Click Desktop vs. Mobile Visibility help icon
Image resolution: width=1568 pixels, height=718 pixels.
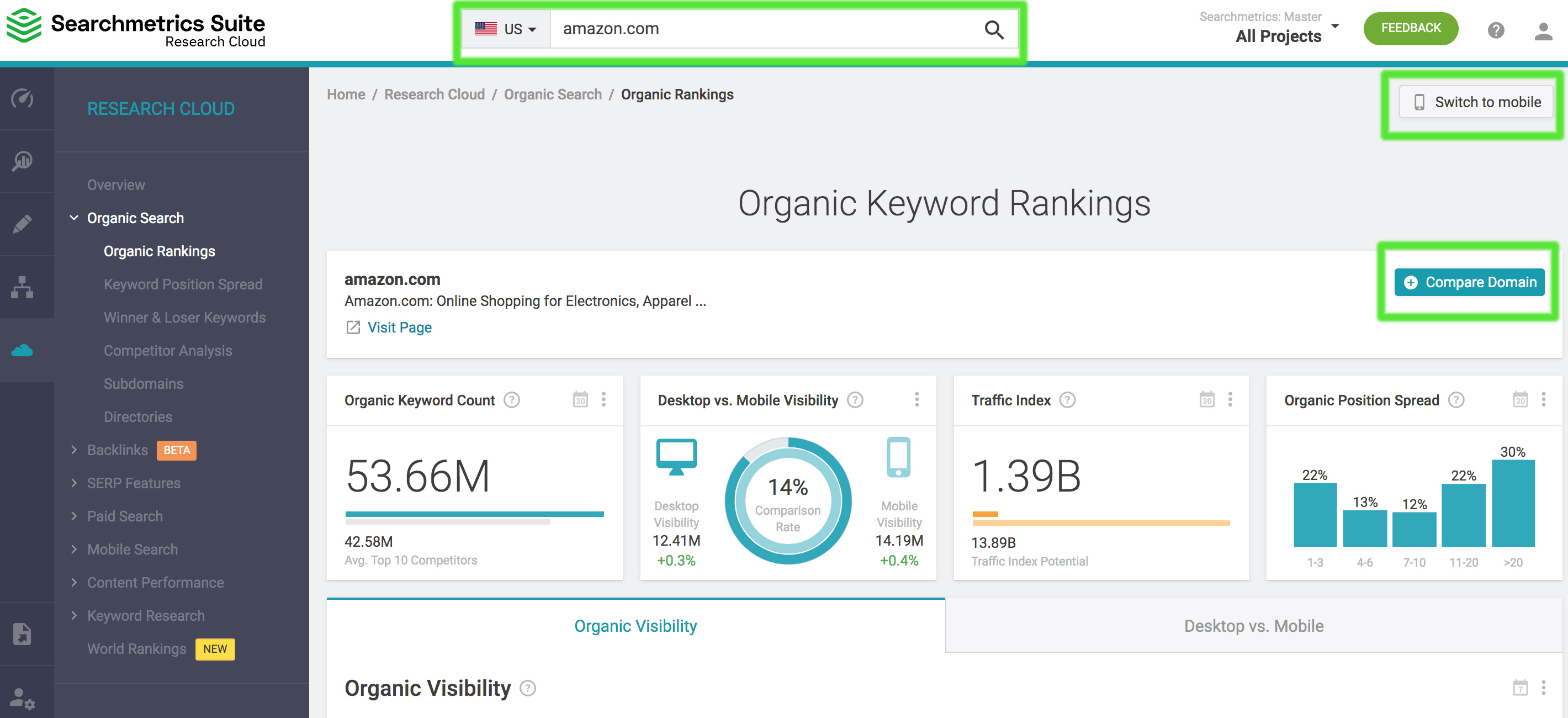(855, 400)
